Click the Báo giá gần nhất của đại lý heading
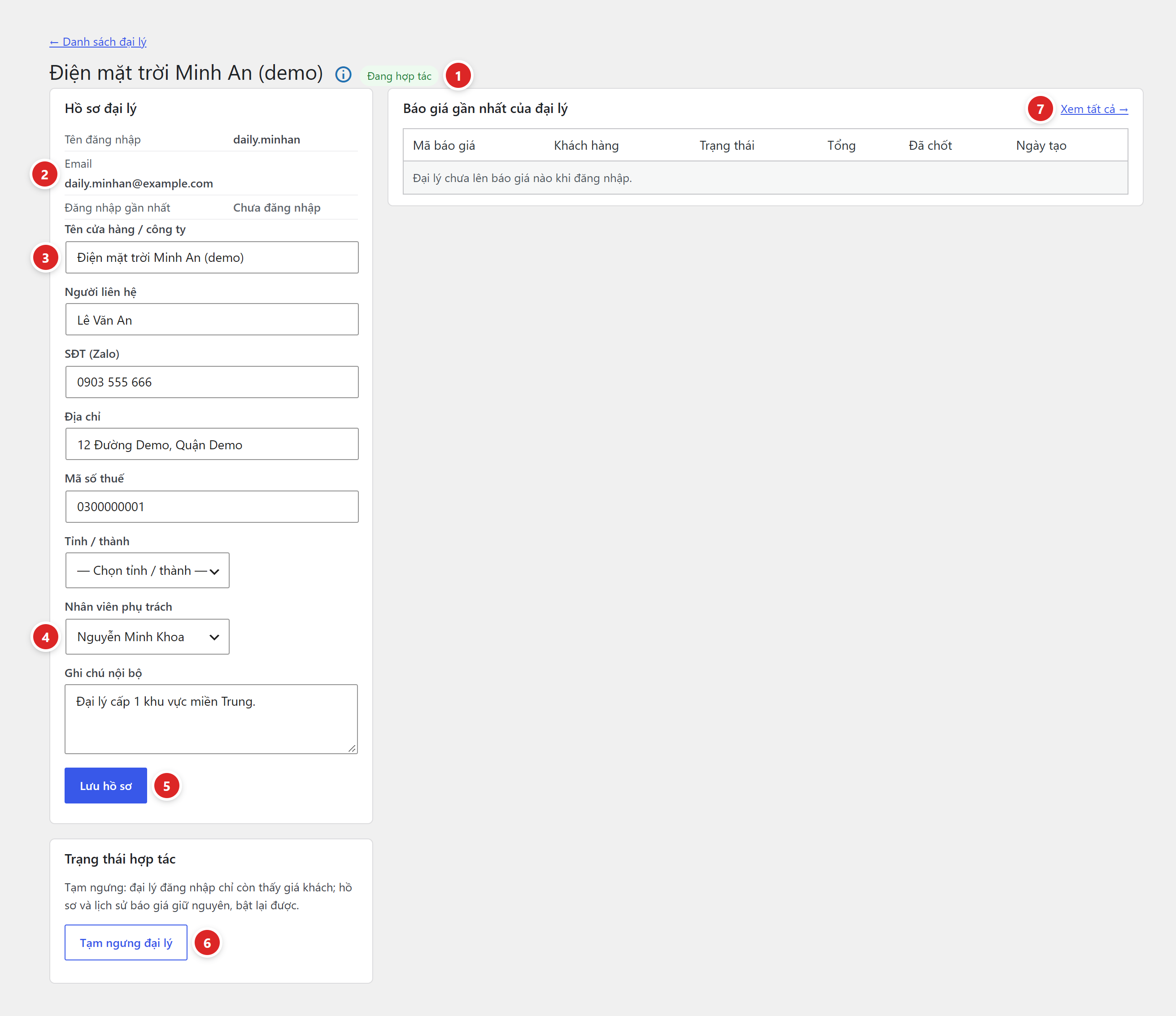The image size is (1176, 1016). (x=485, y=109)
